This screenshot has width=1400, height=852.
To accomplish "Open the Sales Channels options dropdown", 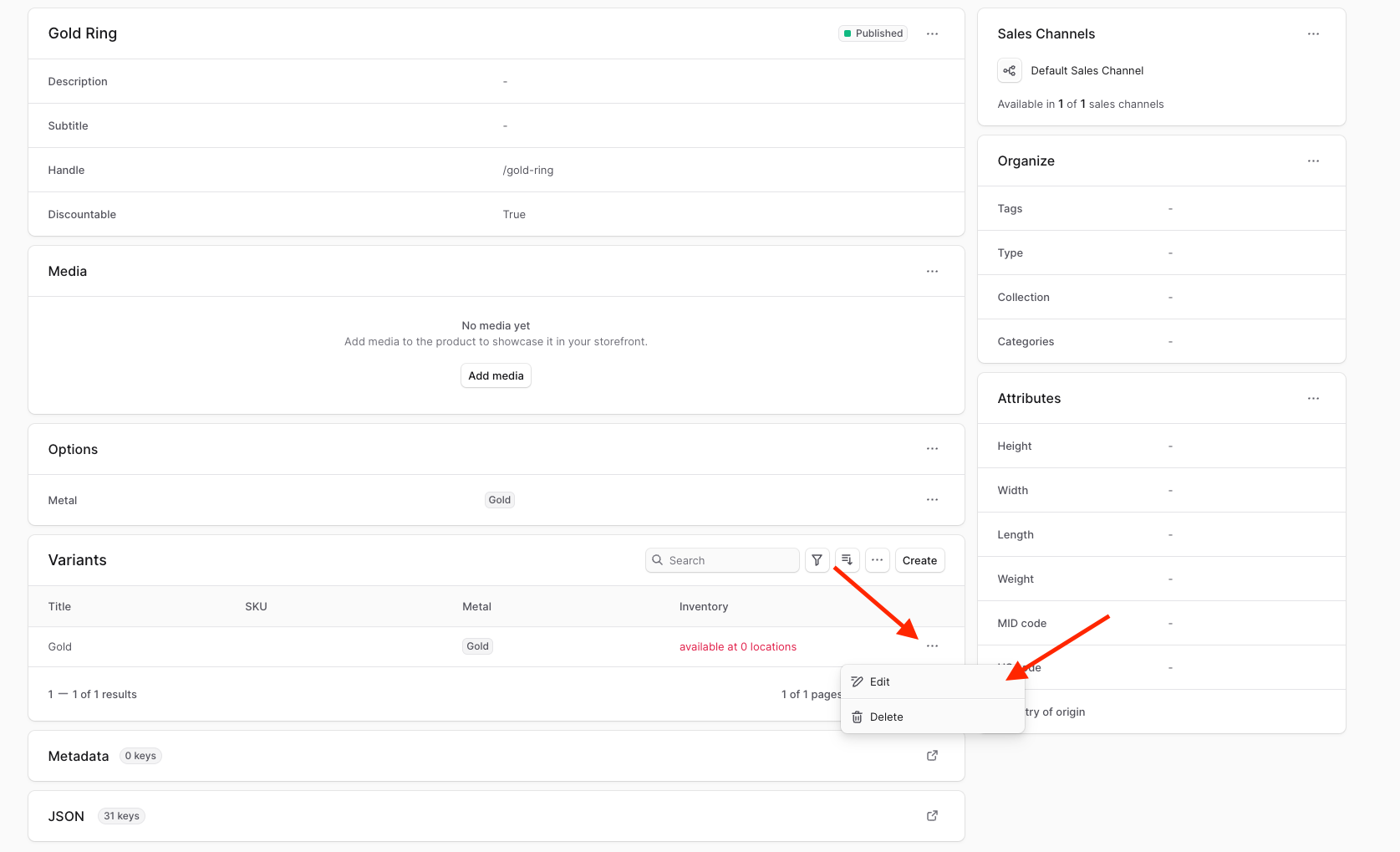I will [x=1313, y=33].
